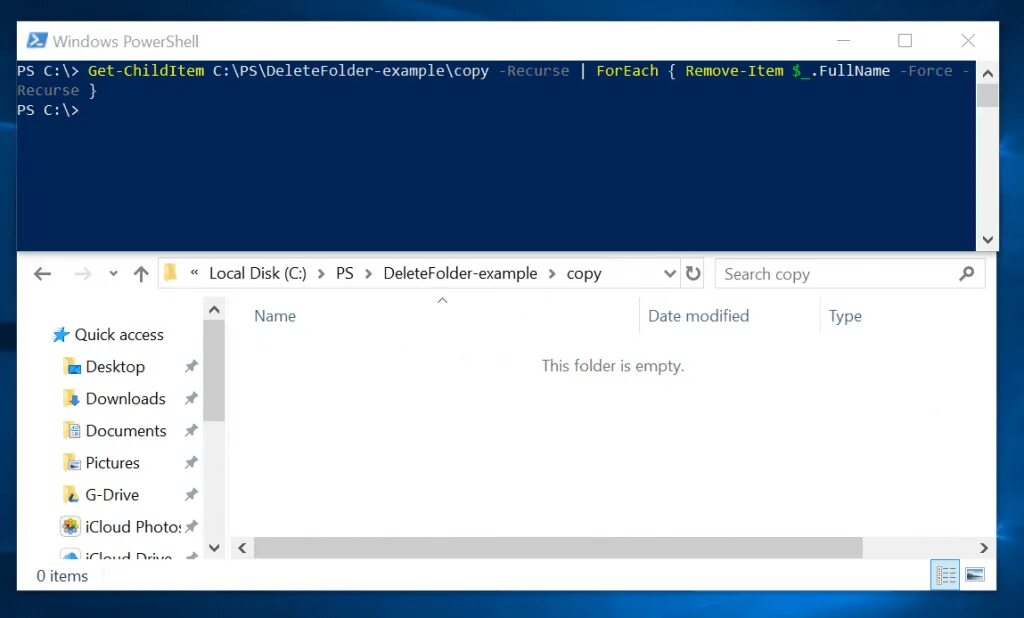Select copy in the address breadcrumb
Screen dimensions: 1024x618
coord(584,274)
